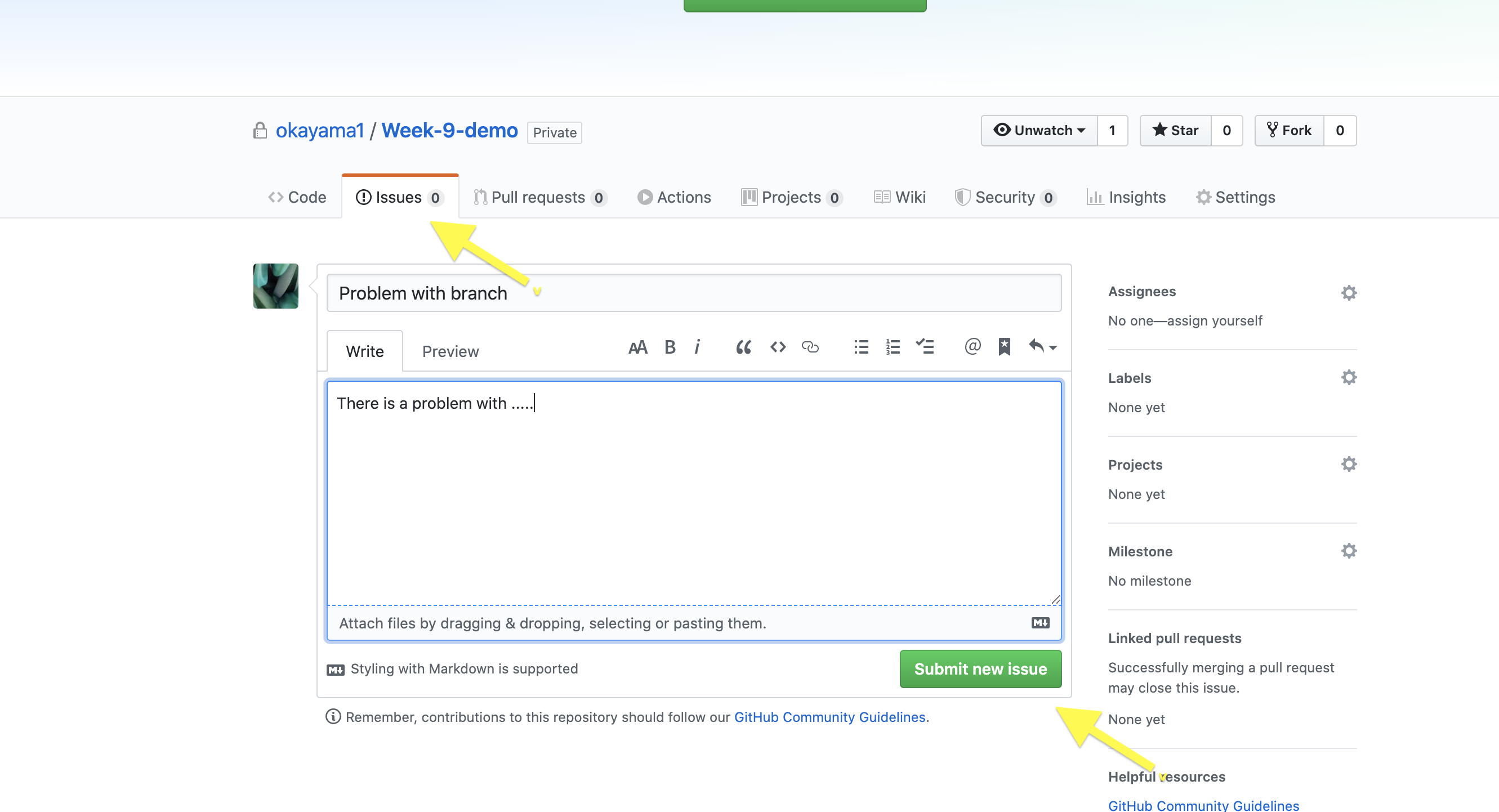Viewport: 1499px width, 812px height.
Task: Insert a quote with the quote icon
Action: pyautogui.click(x=743, y=347)
